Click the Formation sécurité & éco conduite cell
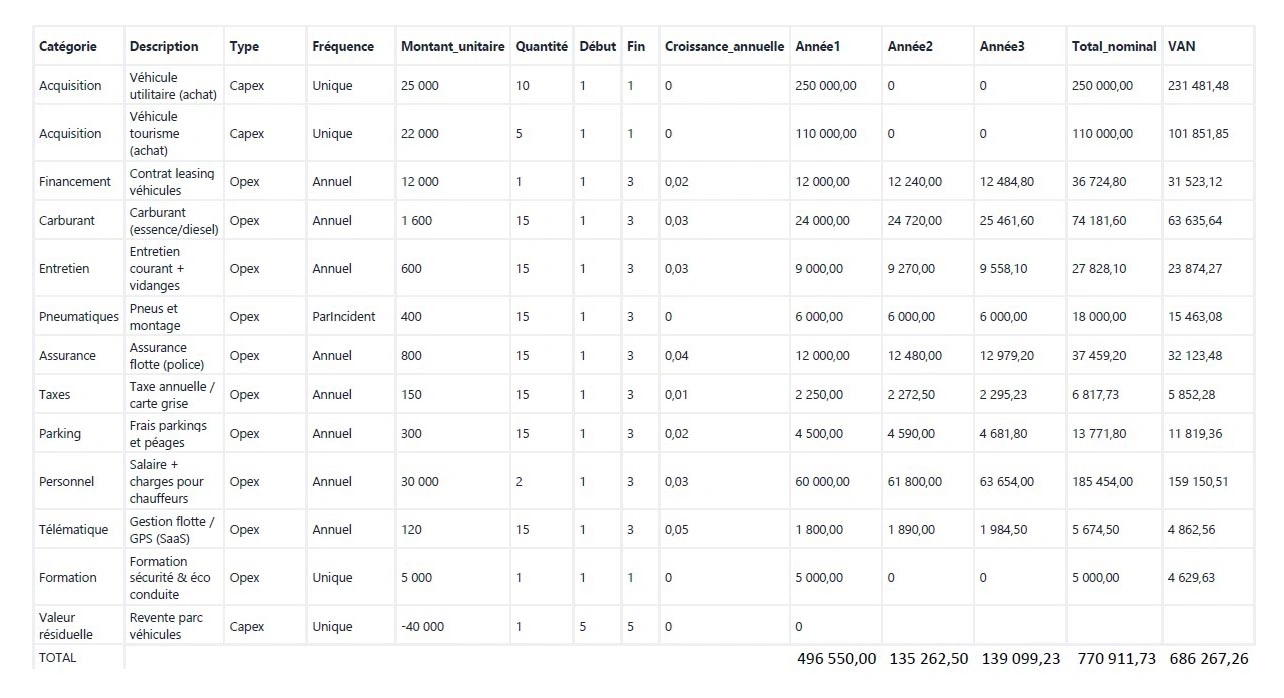 (x=170, y=578)
